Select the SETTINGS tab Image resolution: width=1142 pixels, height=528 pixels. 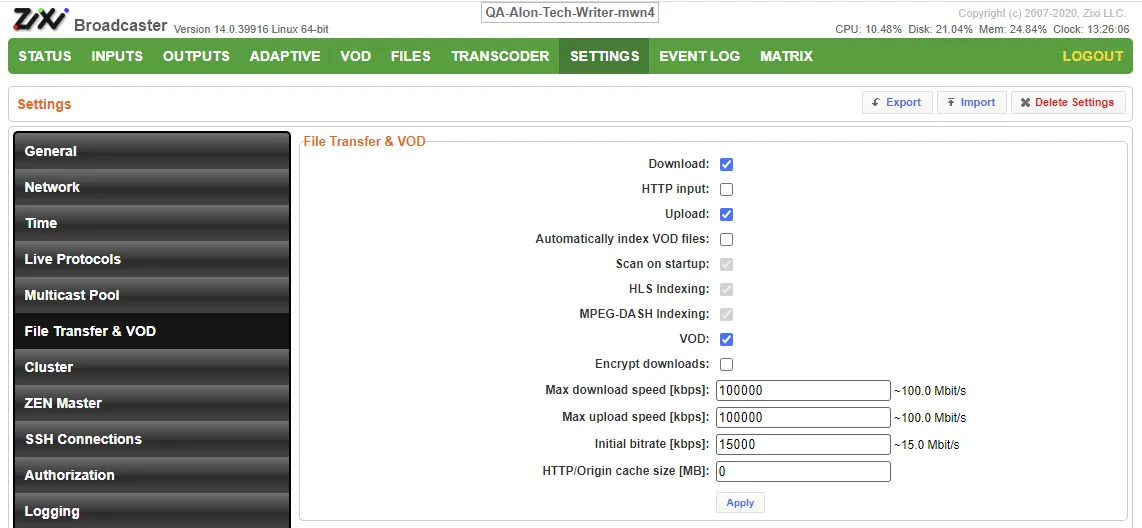point(605,56)
